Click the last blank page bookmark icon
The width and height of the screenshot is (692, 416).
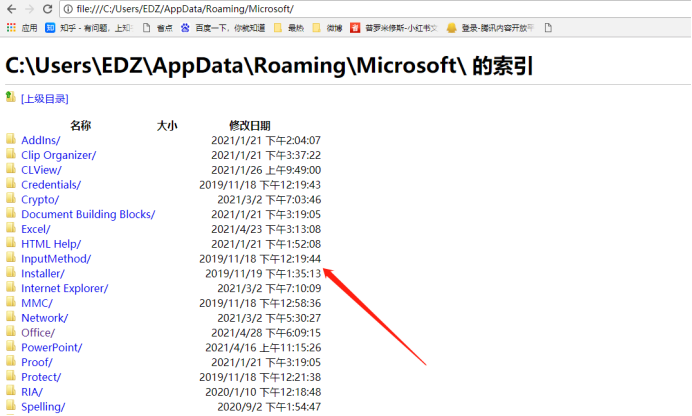548,28
